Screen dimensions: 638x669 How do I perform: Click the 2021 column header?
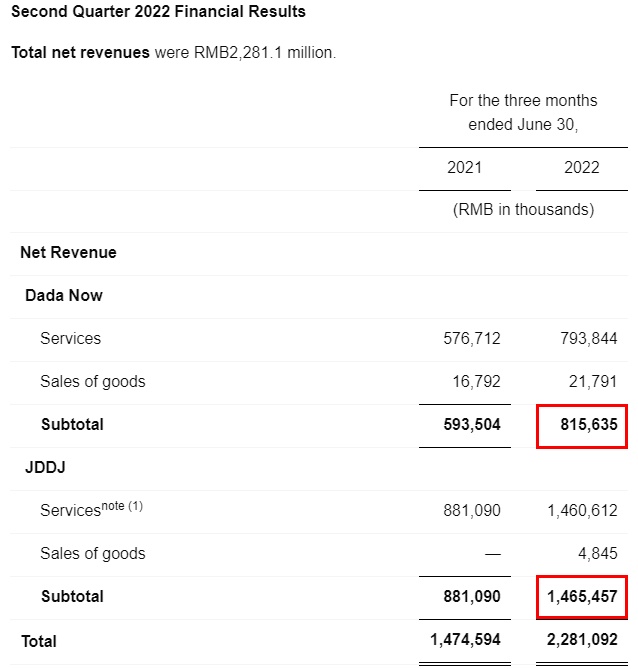point(464,167)
